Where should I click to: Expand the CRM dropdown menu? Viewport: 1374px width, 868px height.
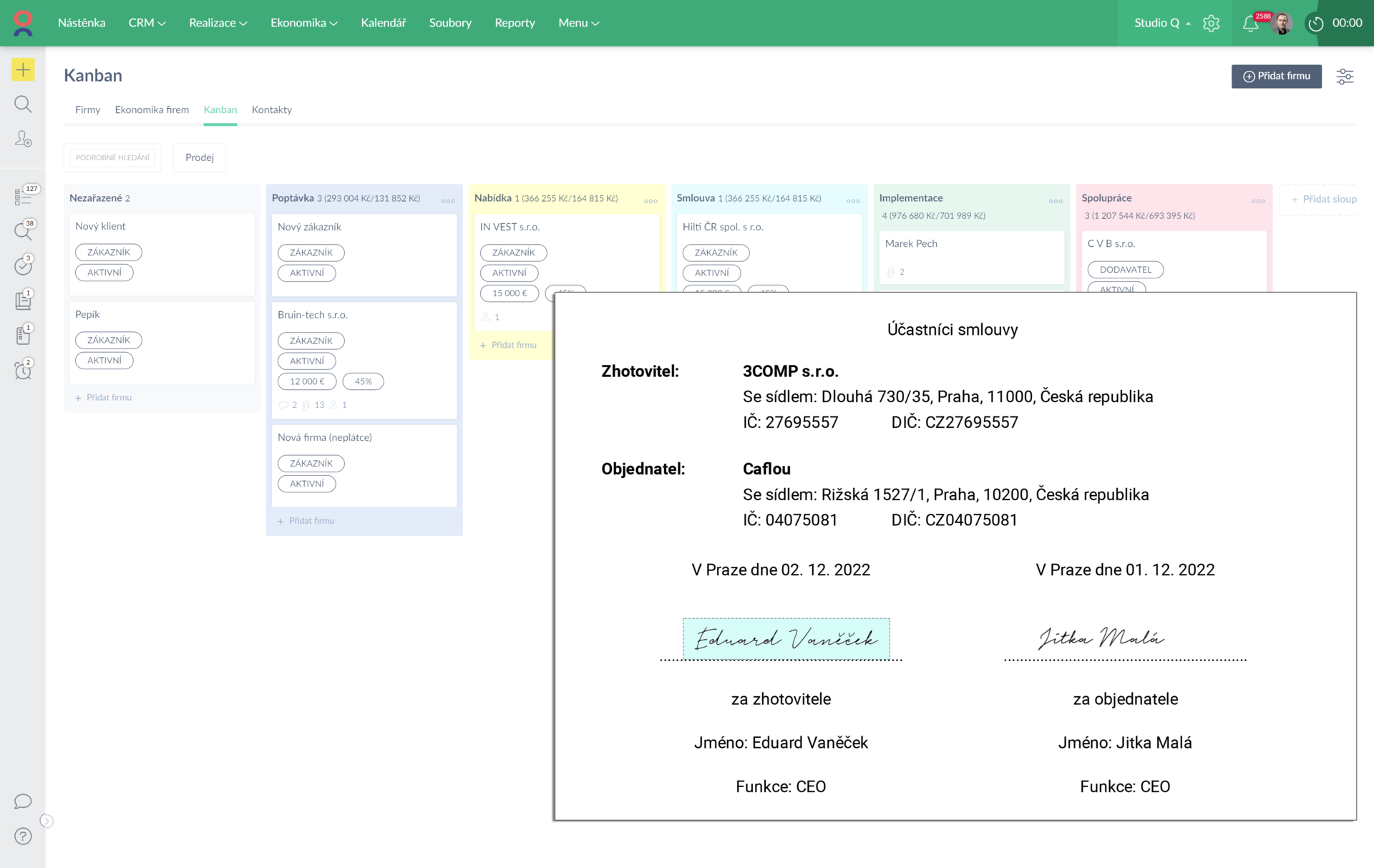pos(147,23)
